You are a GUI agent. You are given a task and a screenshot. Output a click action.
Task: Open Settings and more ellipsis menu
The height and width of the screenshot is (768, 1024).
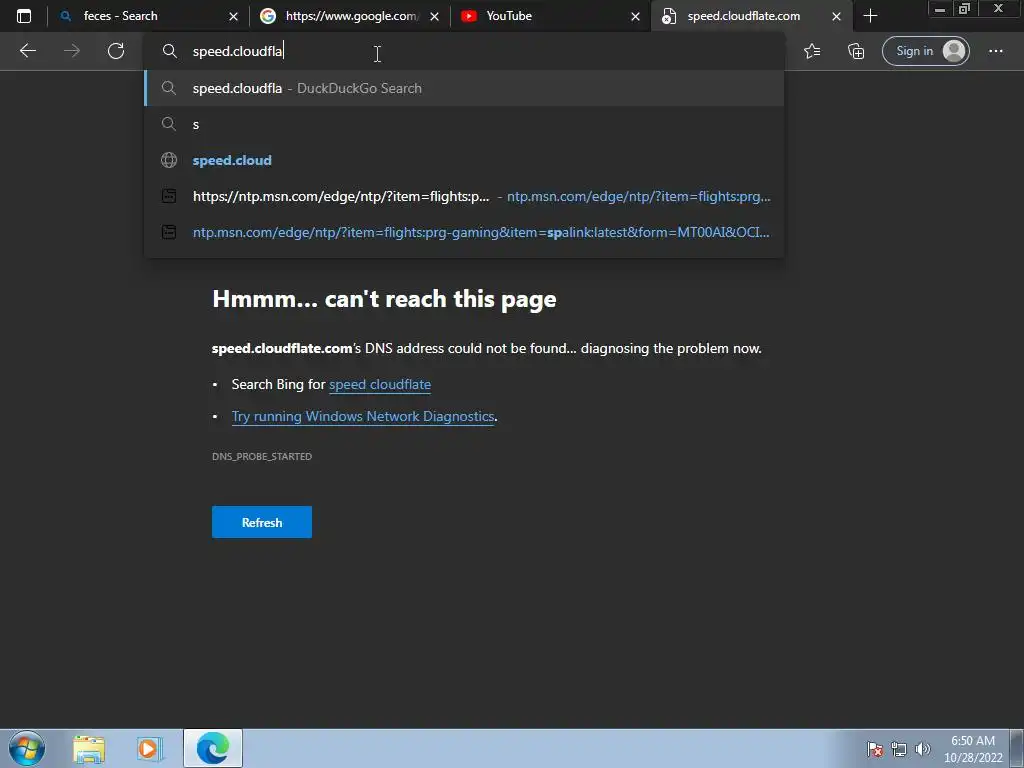click(995, 51)
